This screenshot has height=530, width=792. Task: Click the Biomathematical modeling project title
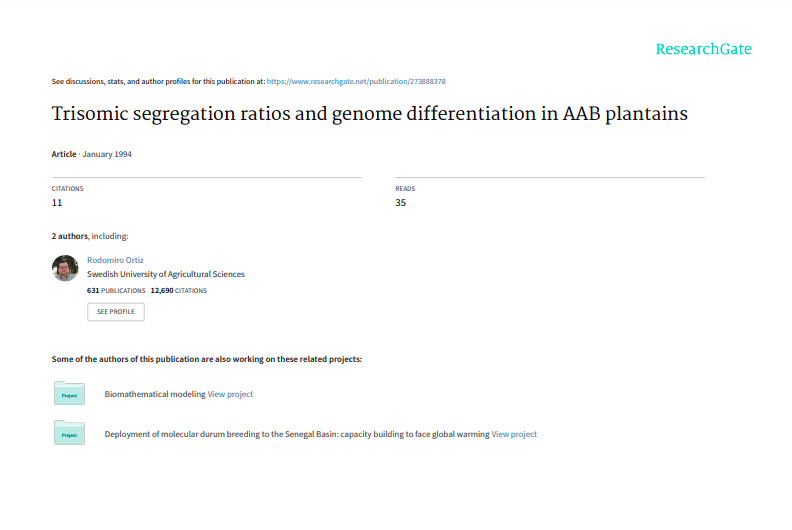155,394
